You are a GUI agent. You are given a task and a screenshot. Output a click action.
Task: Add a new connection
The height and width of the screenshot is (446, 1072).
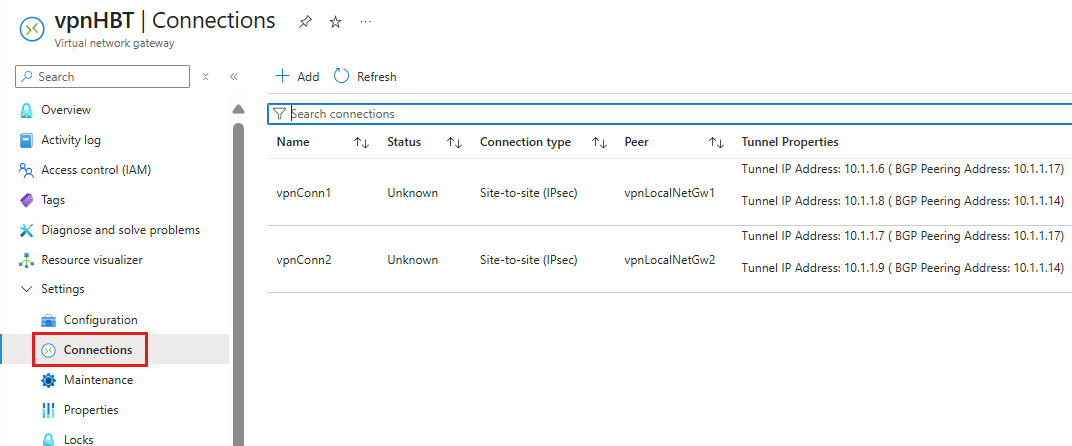click(297, 76)
